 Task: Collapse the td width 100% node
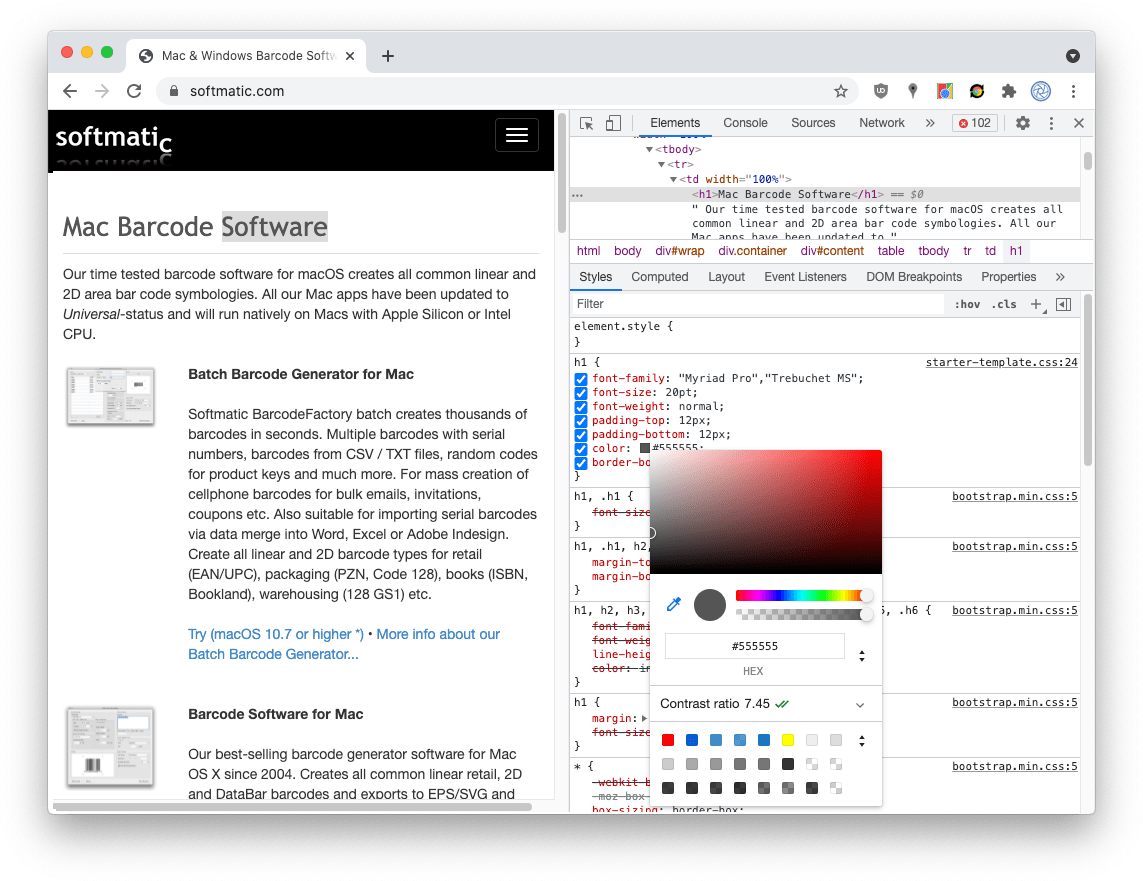(x=674, y=177)
